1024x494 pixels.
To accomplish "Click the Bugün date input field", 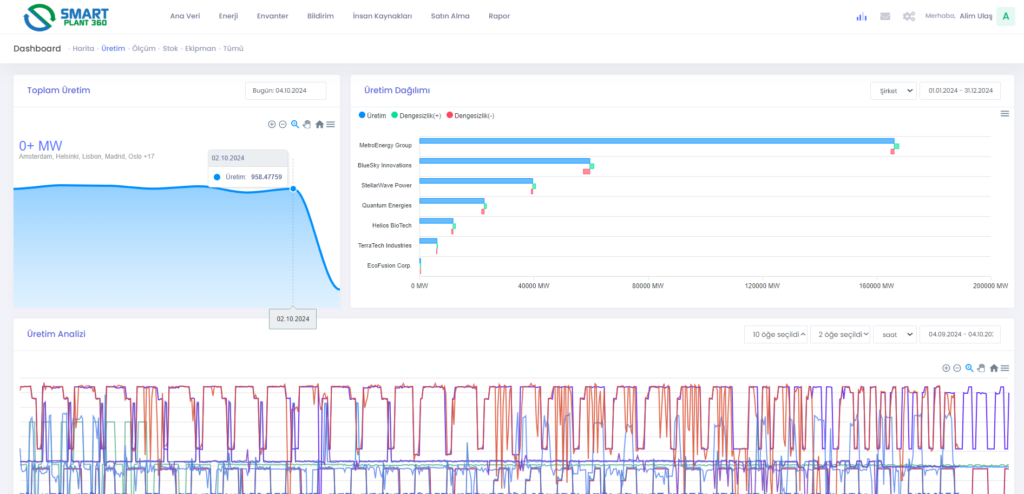I will tap(286, 91).
